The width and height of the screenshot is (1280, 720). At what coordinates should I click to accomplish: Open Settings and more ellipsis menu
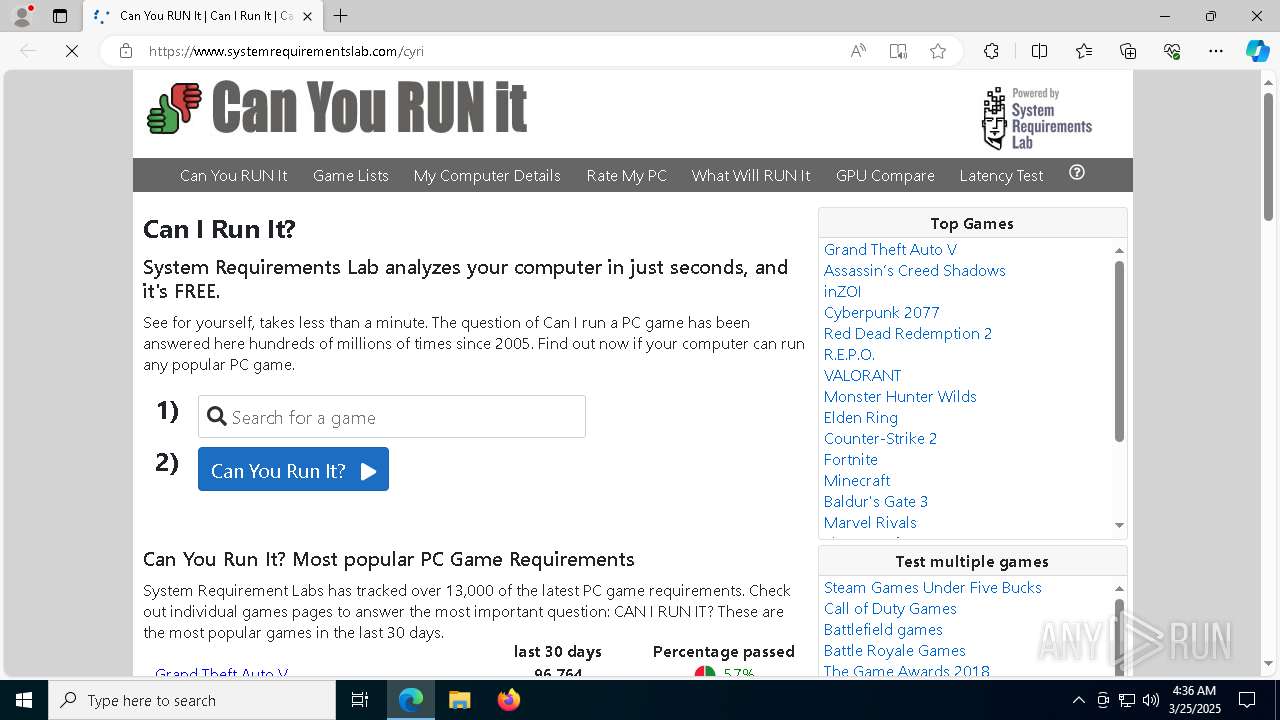click(1216, 51)
